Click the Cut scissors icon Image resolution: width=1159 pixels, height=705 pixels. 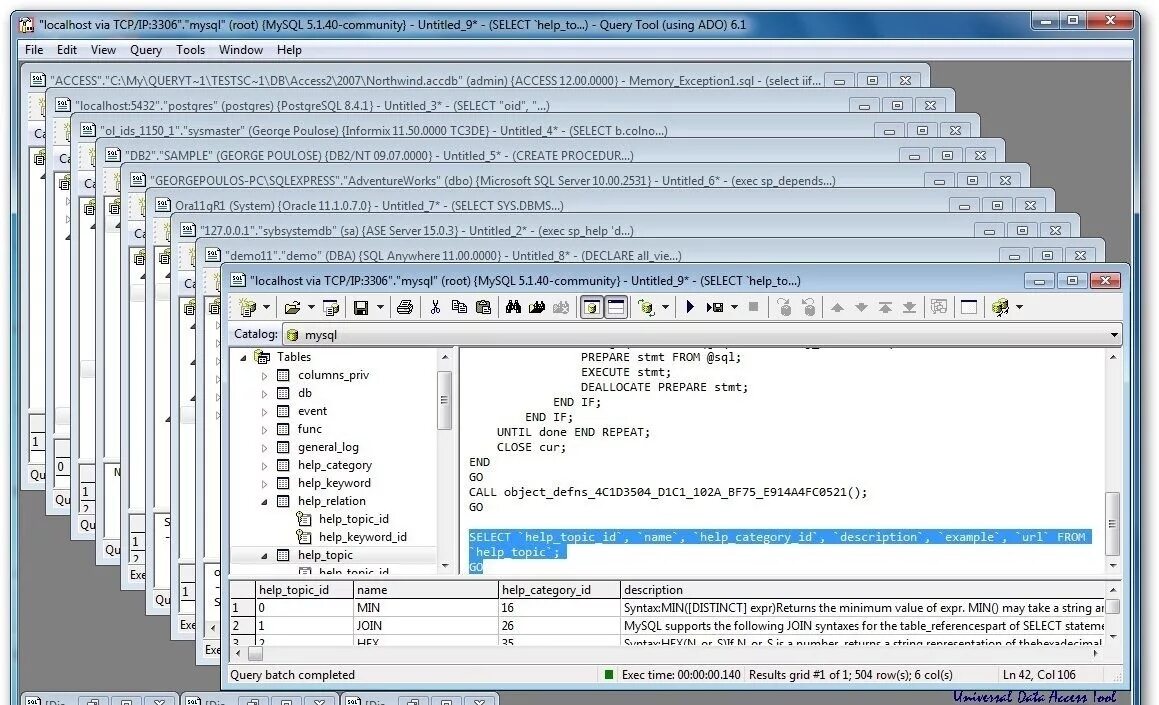[x=435, y=307]
